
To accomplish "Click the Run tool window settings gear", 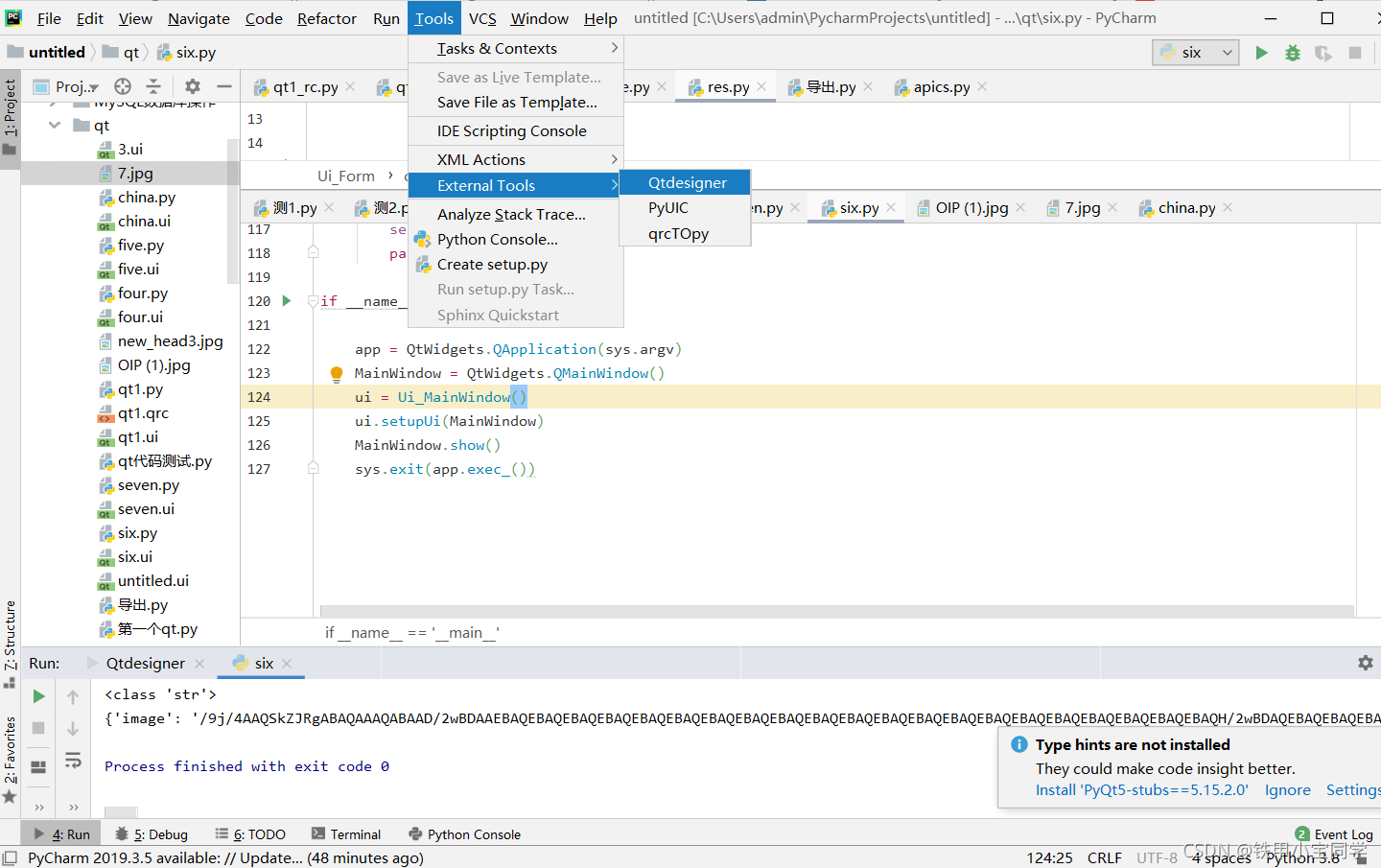I will (x=1365, y=663).
